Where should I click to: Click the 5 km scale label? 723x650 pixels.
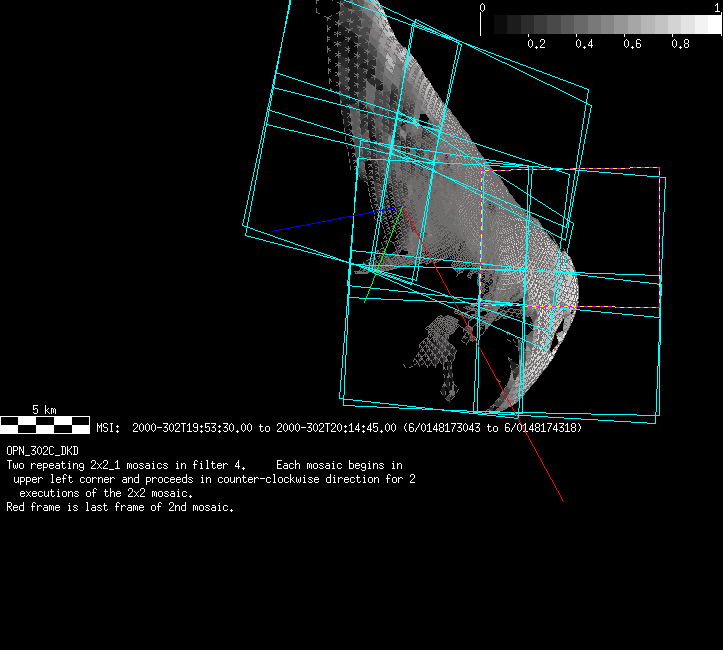(x=43, y=410)
